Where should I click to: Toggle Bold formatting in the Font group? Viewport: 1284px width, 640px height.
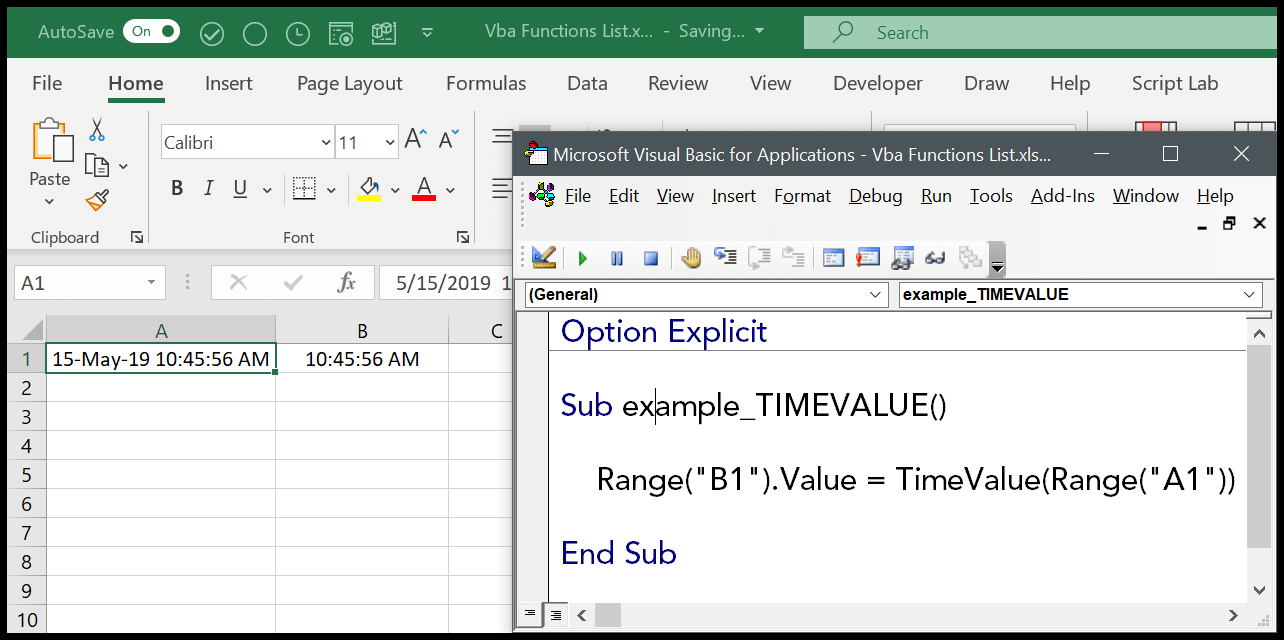point(177,187)
